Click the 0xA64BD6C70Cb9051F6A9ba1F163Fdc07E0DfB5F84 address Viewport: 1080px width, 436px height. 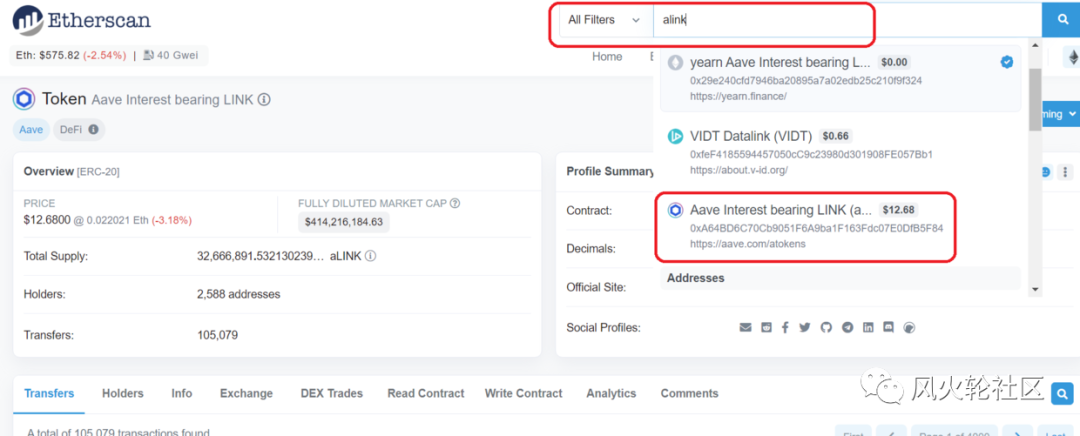(x=816, y=228)
